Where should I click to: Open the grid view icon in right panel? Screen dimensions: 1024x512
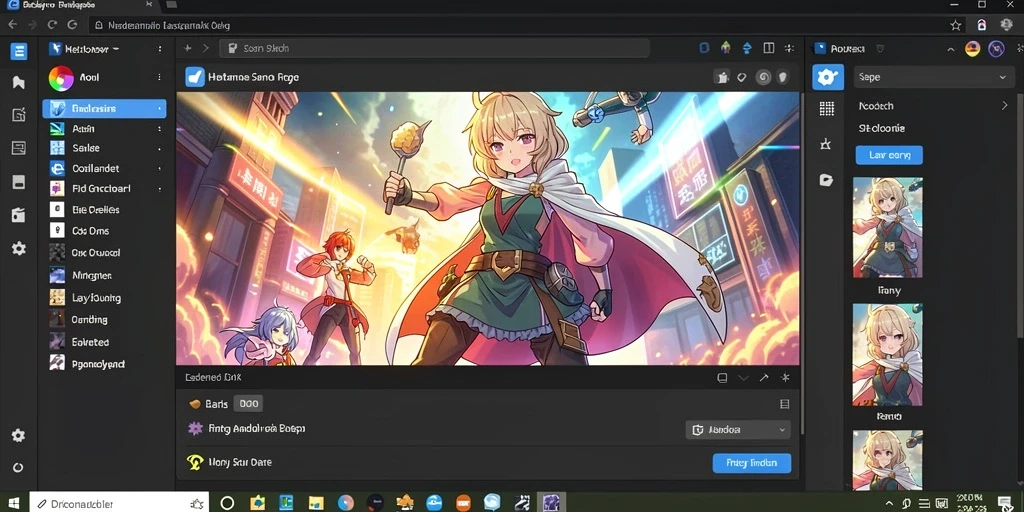pyautogui.click(x=827, y=109)
